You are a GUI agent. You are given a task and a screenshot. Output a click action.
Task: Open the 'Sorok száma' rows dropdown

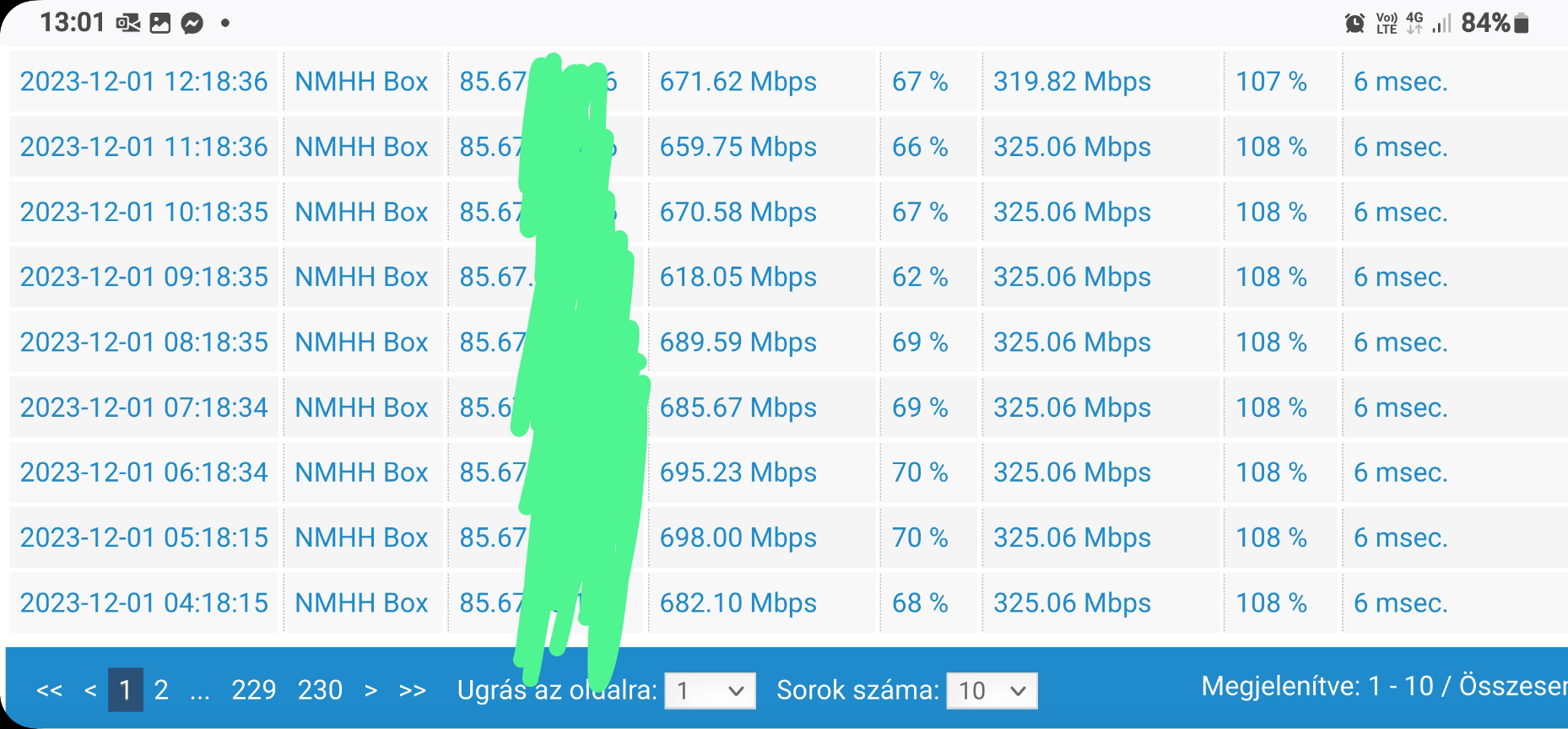point(992,691)
